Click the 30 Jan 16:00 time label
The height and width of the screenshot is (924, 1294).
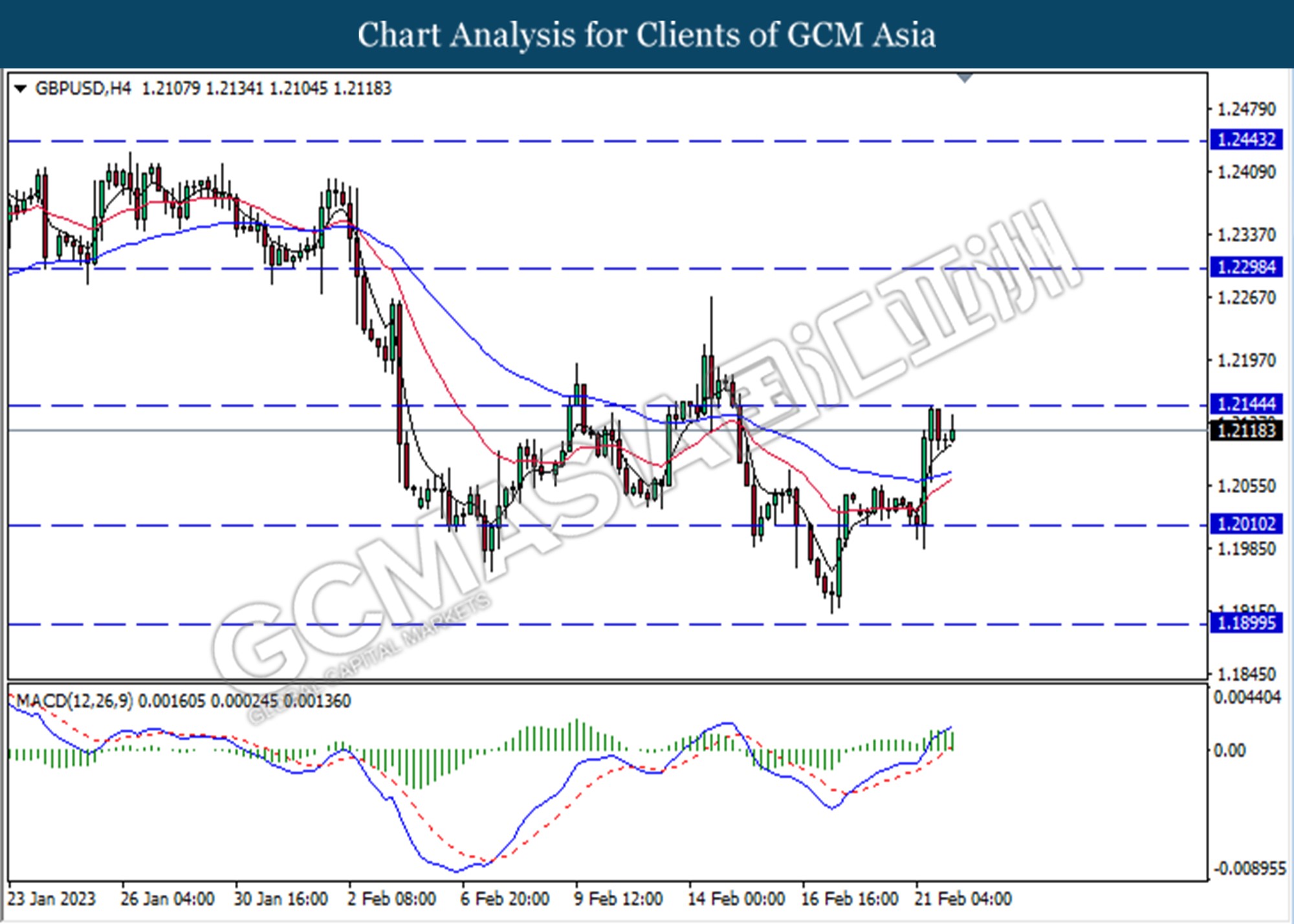coord(280,899)
